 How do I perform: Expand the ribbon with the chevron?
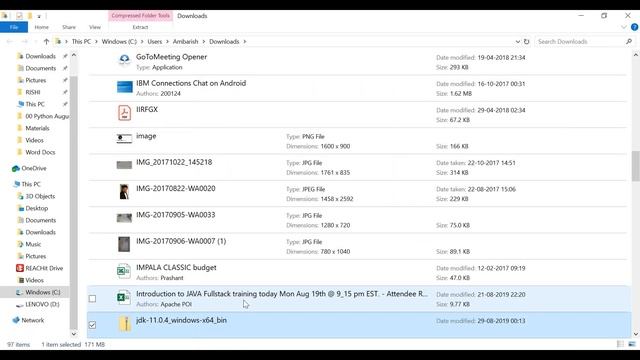click(624, 27)
